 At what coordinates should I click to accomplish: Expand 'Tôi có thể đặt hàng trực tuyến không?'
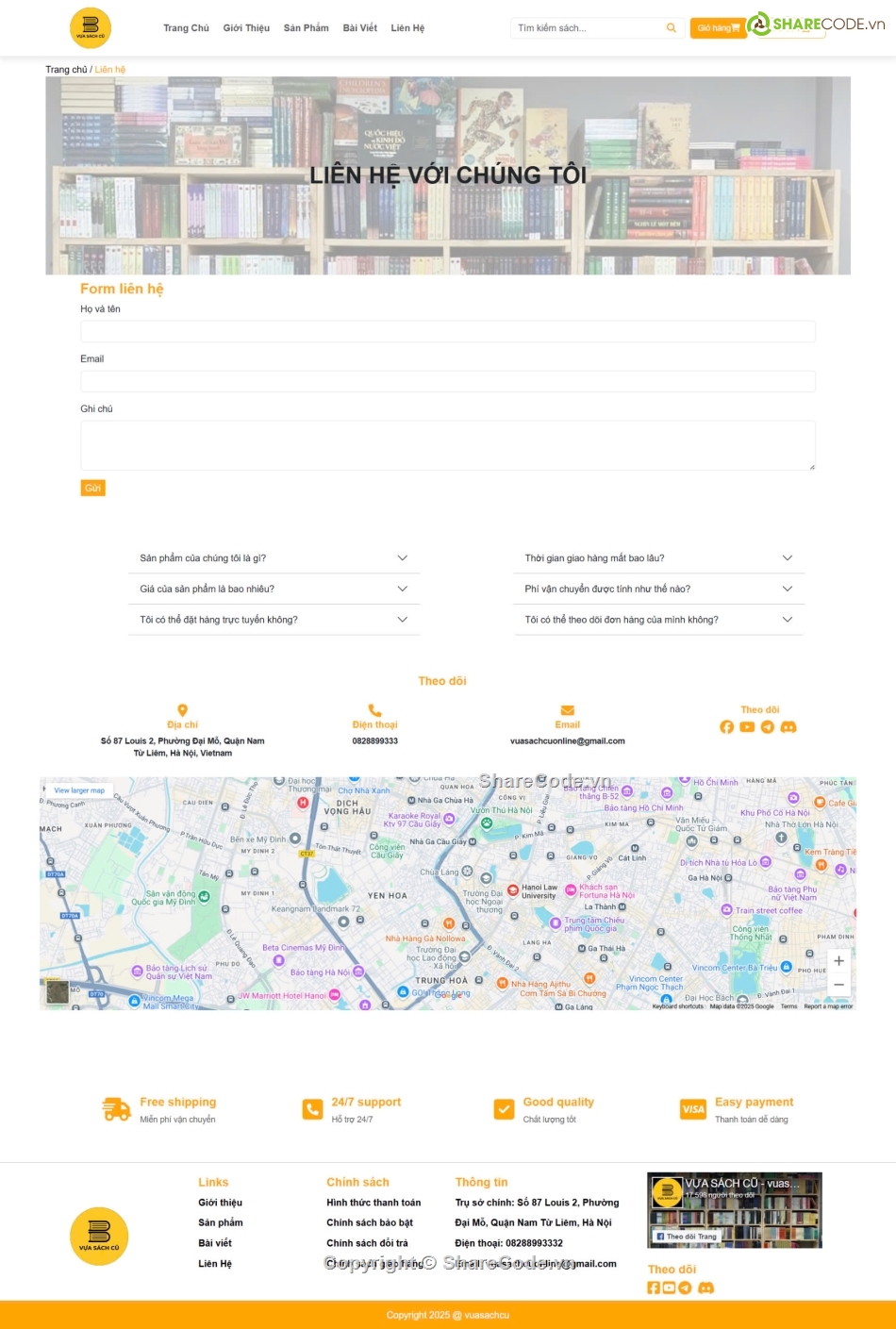tap(274, 620)
